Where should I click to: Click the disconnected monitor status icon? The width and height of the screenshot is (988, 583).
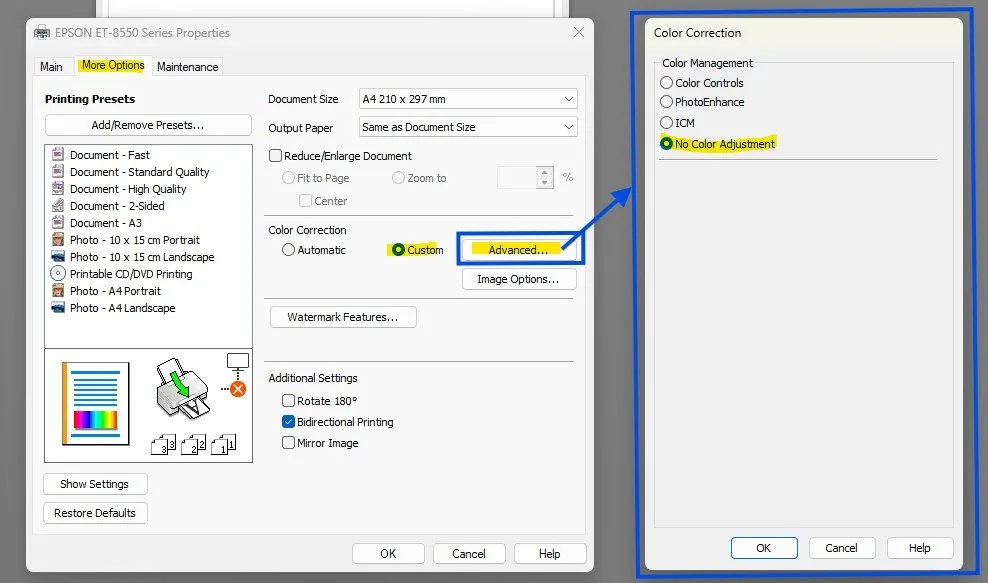point(236,376)
